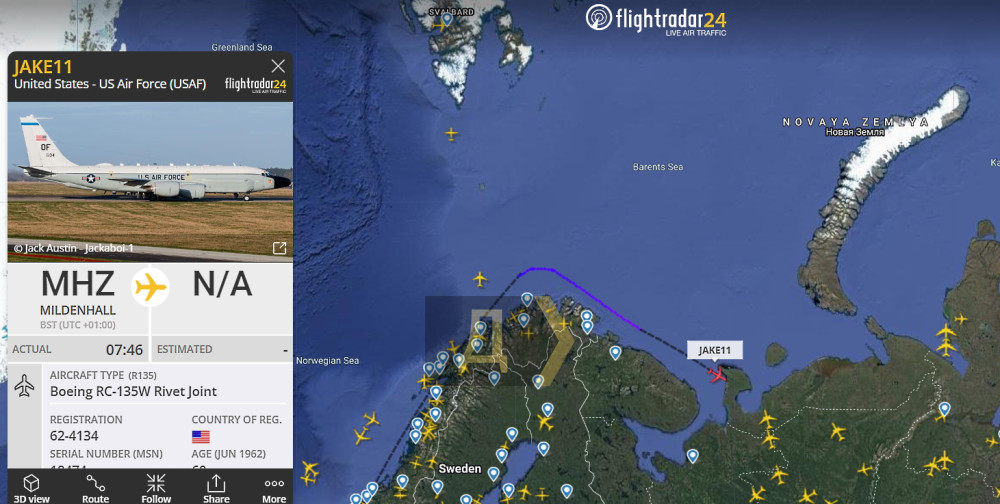Share this flight
Screen dimensions: 1000x504
coord(216,489)
